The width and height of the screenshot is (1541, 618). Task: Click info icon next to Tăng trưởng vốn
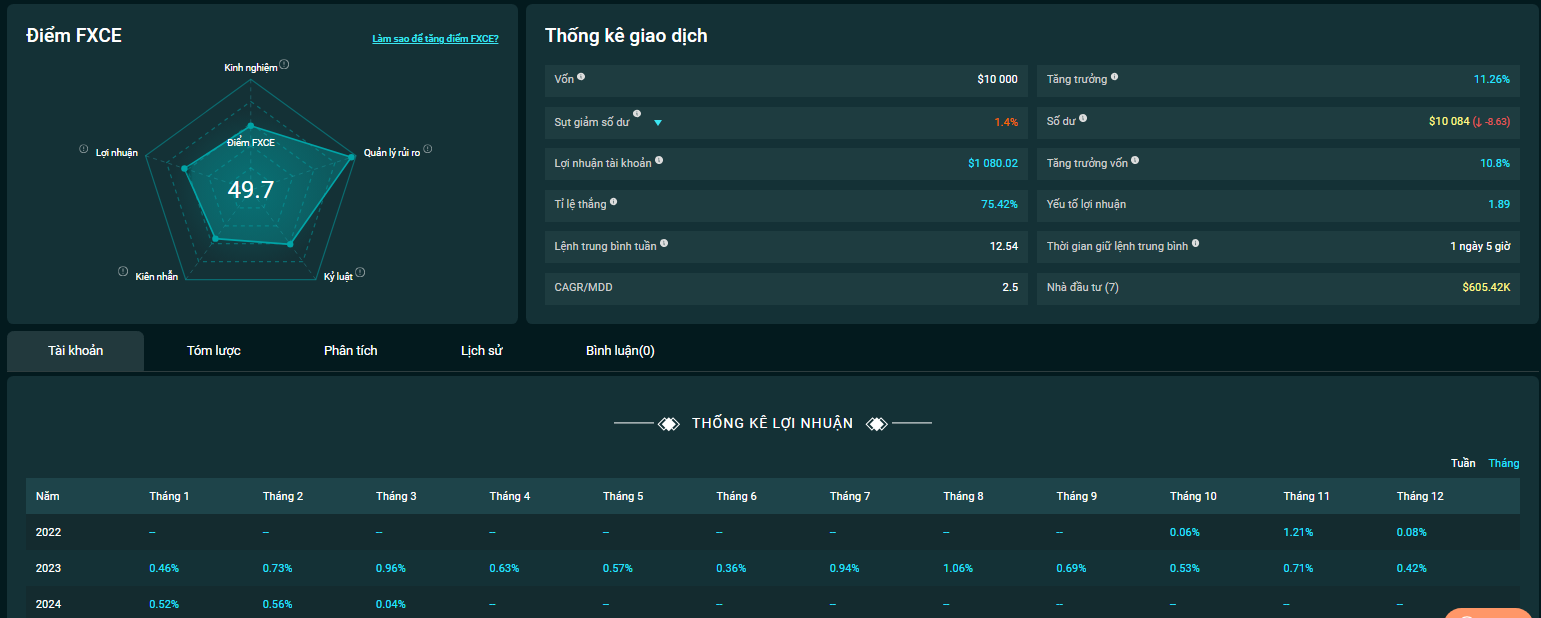click(x=1135, y=160)
